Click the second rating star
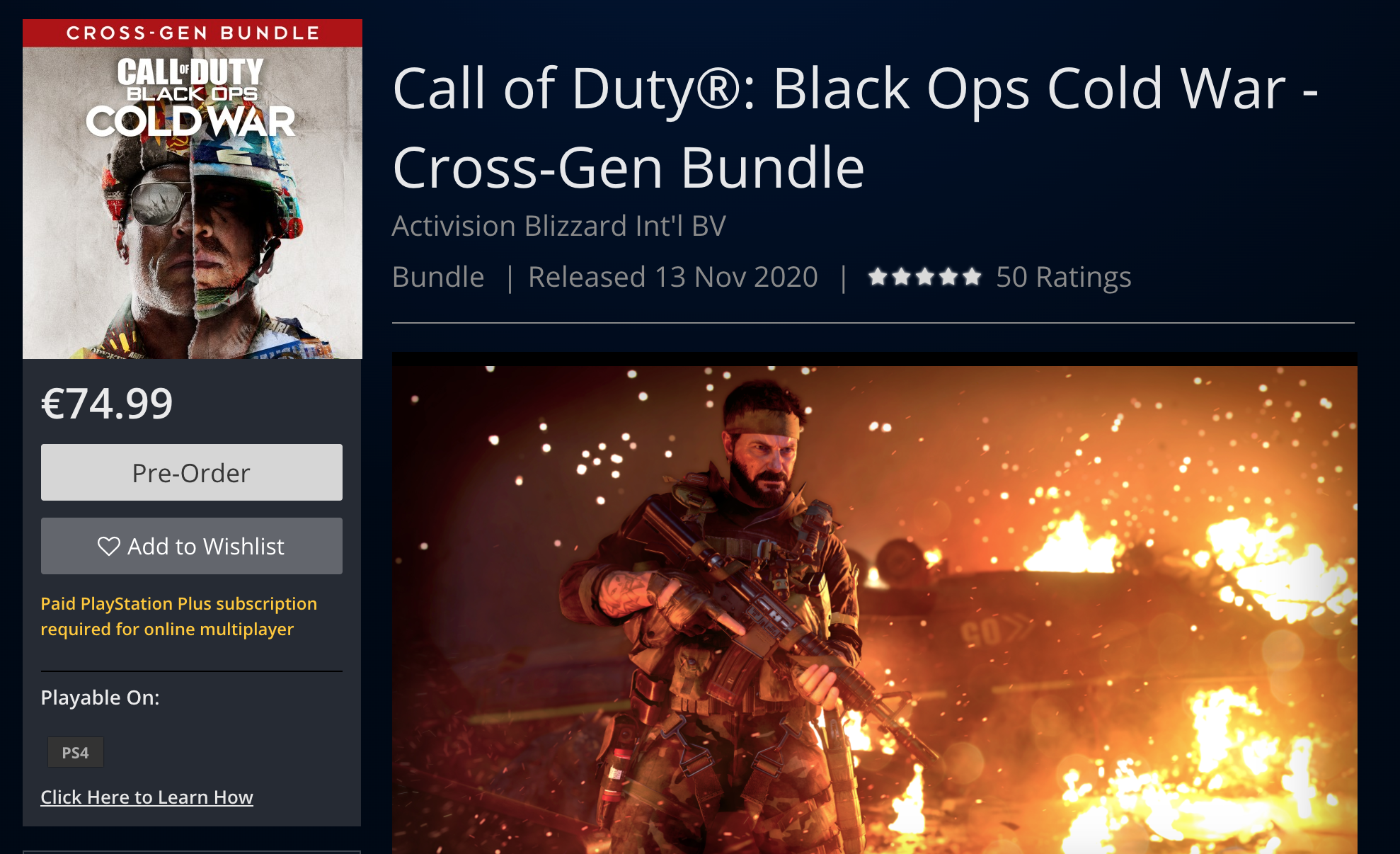Image resolution: width=1400 pixels, height=854 pixels. tap(901, 276)
